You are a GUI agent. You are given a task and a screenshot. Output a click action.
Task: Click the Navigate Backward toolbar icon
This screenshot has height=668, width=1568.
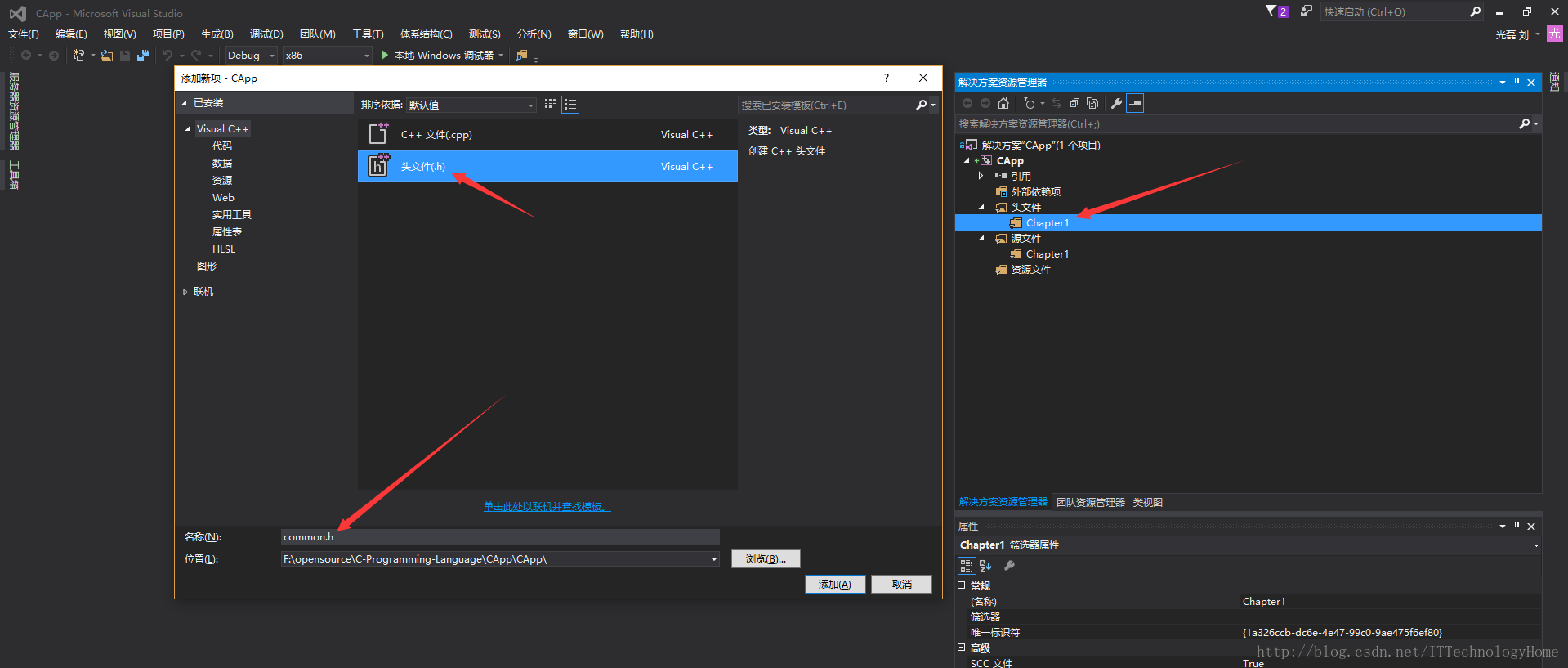coord(26,56)
